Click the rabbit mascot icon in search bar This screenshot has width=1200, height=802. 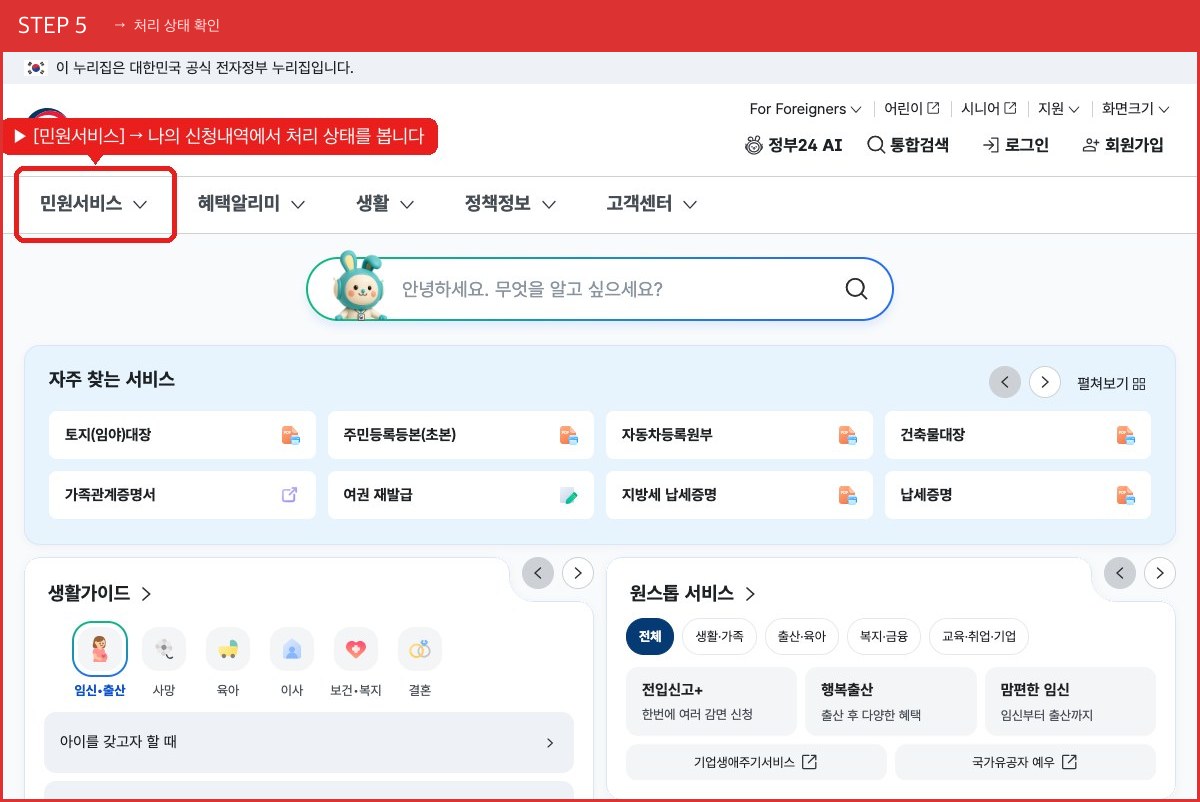pyautogui.click(x=357, y=287)
